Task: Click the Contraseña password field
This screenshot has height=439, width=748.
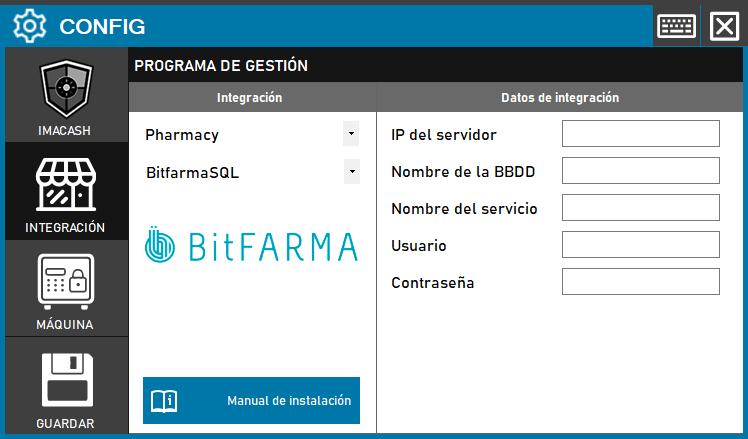Action: click(x=640, y=282)
